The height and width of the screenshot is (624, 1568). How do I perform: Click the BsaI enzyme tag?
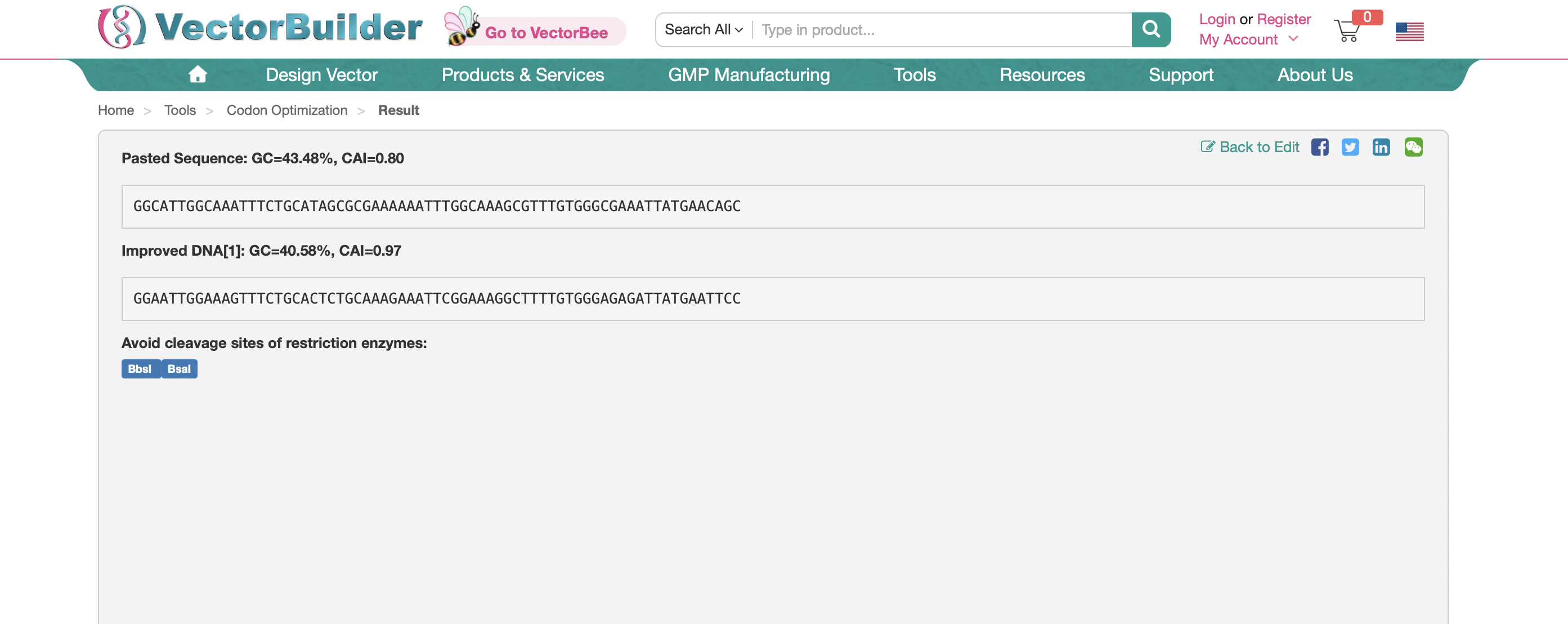pos(179,369)
